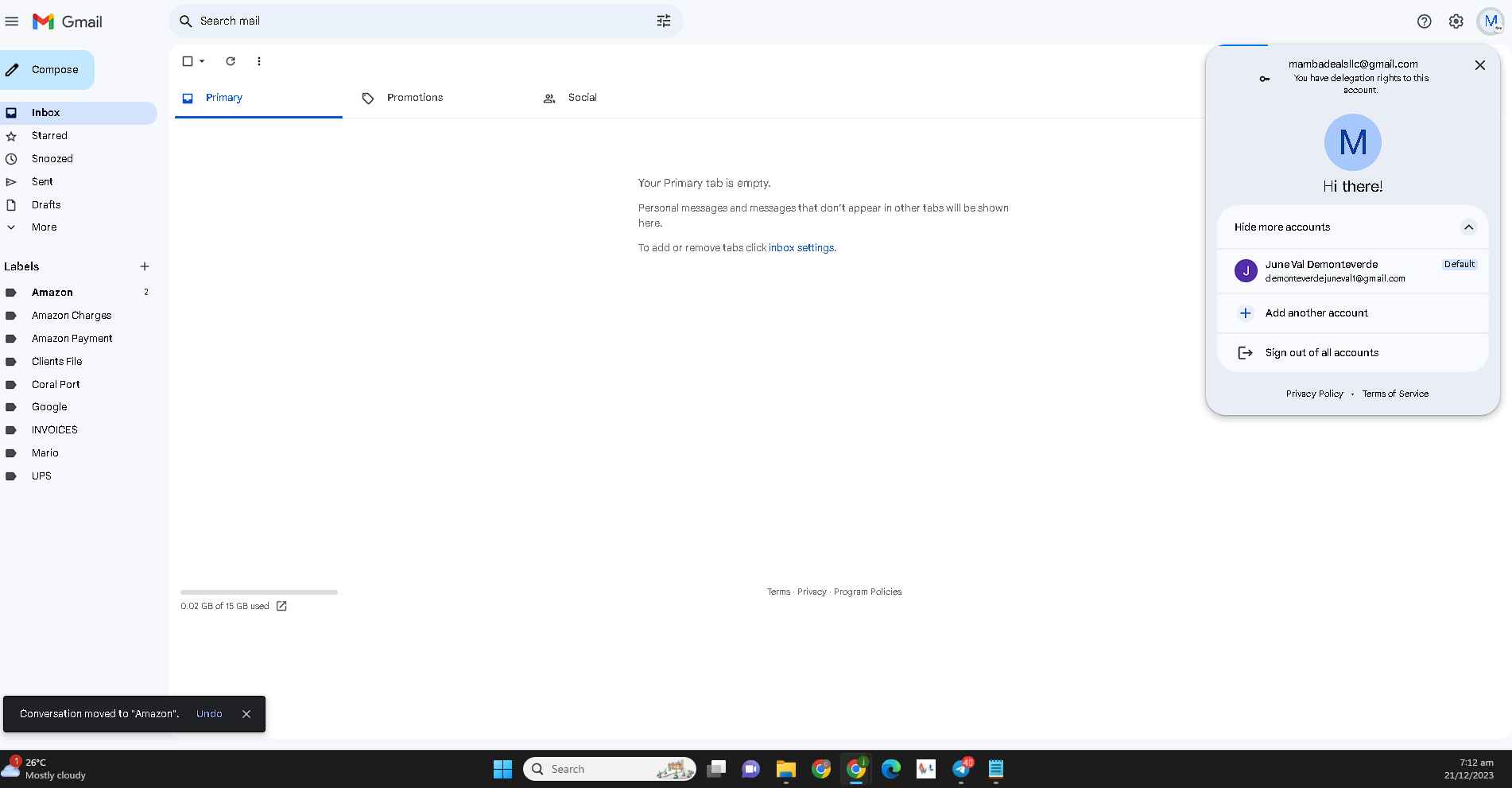
Task: Open Telegram from taskbar
Action: [961, 769]
